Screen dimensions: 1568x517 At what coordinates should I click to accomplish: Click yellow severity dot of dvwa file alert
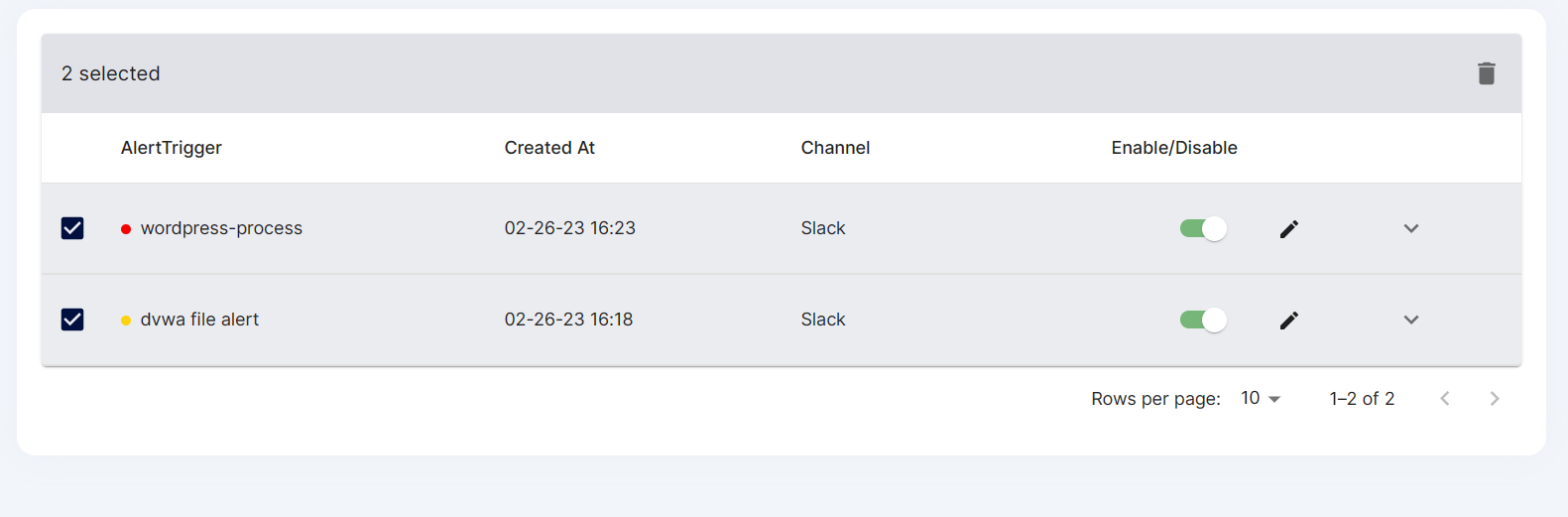pos(126,321)
